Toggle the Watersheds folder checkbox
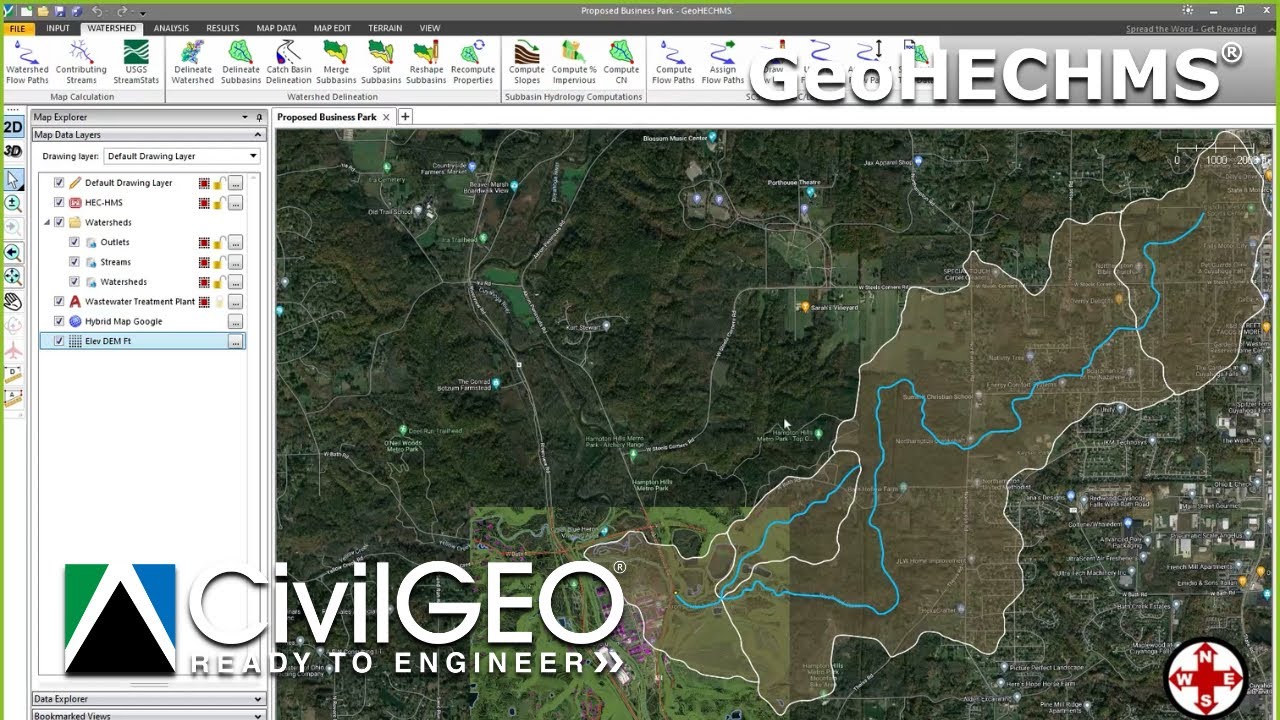 [x=59, y=222]
